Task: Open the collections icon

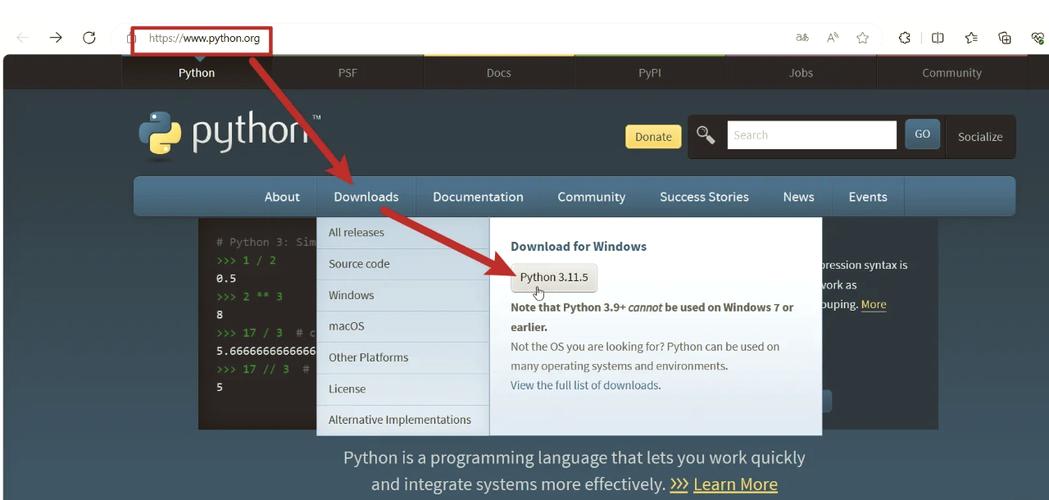Action: 1005,38
